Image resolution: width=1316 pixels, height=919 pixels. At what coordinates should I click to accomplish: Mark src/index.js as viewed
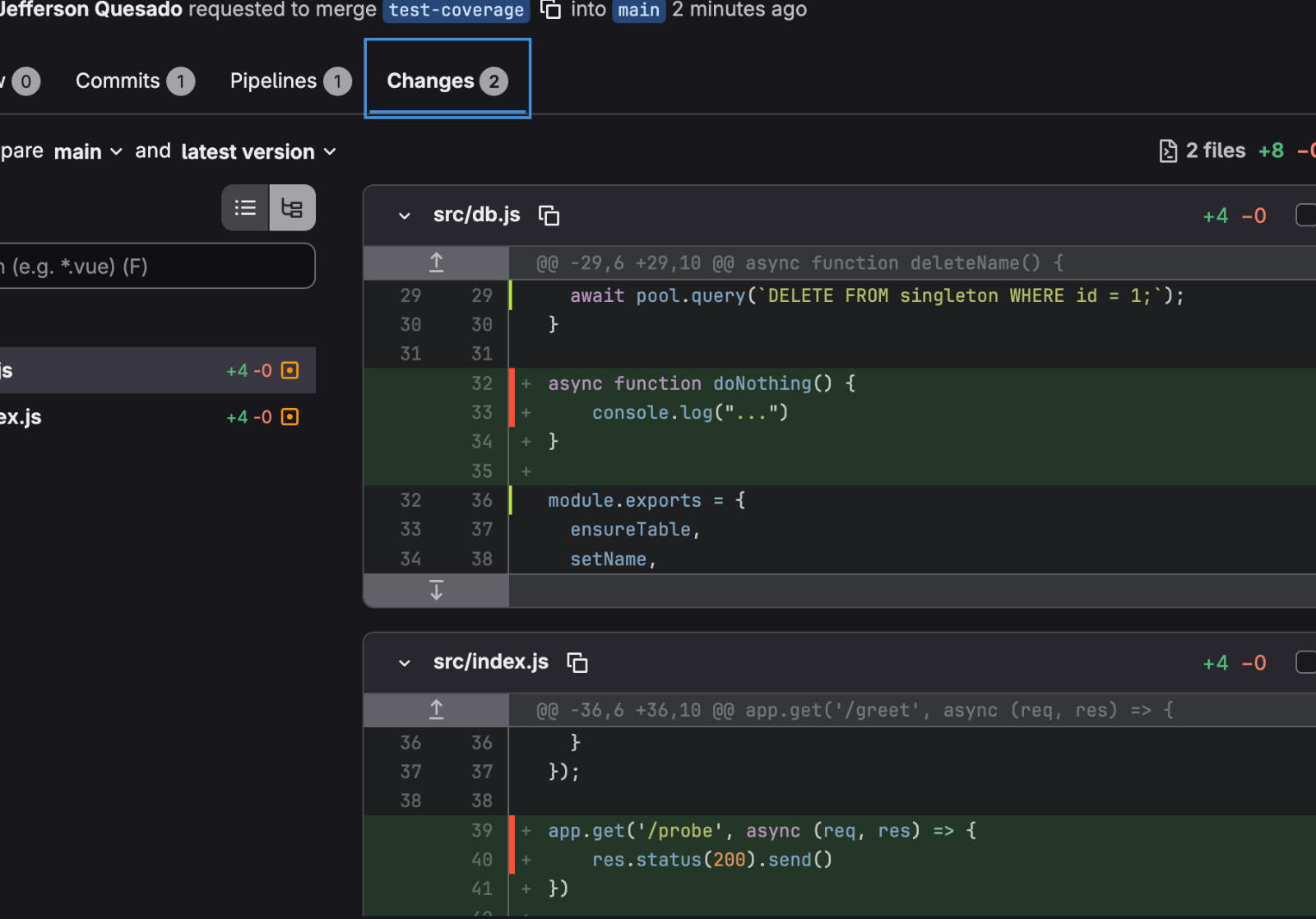tap(1305, 662)
